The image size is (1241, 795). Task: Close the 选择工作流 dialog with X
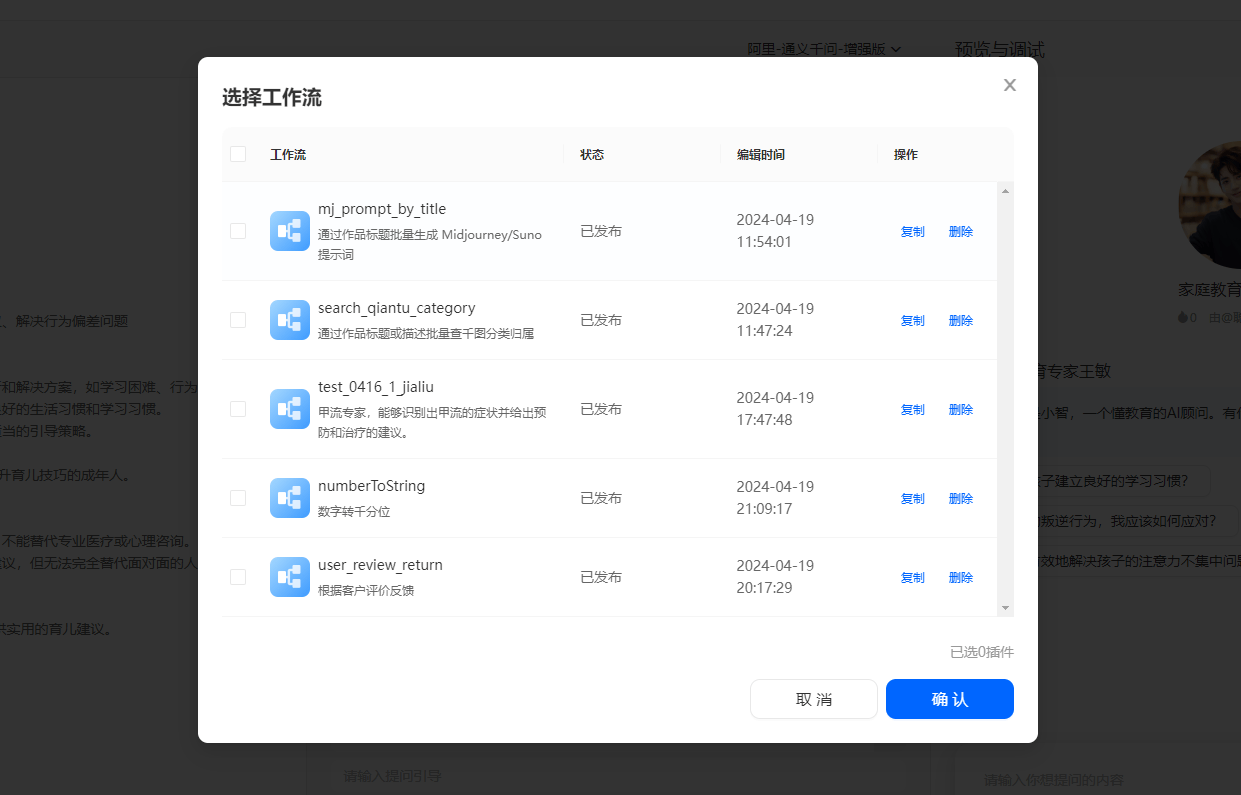[1009, 85]
